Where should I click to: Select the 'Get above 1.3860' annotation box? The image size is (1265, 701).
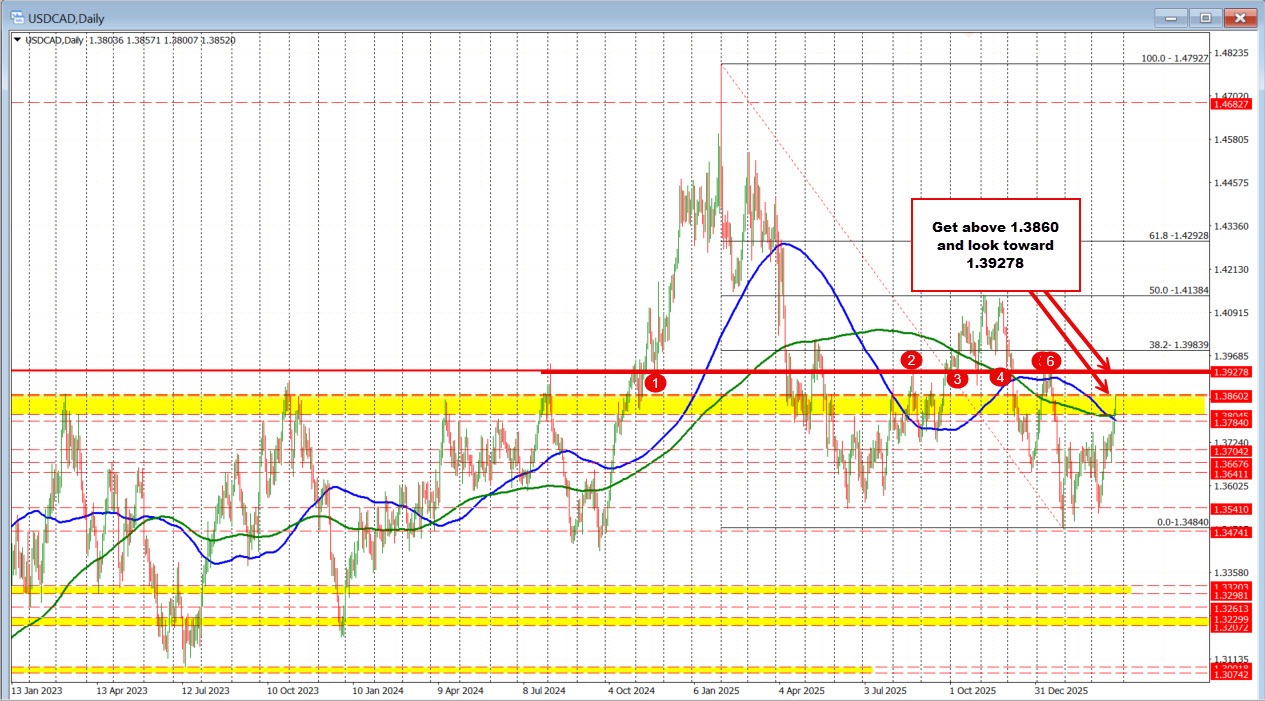[996, 245]
